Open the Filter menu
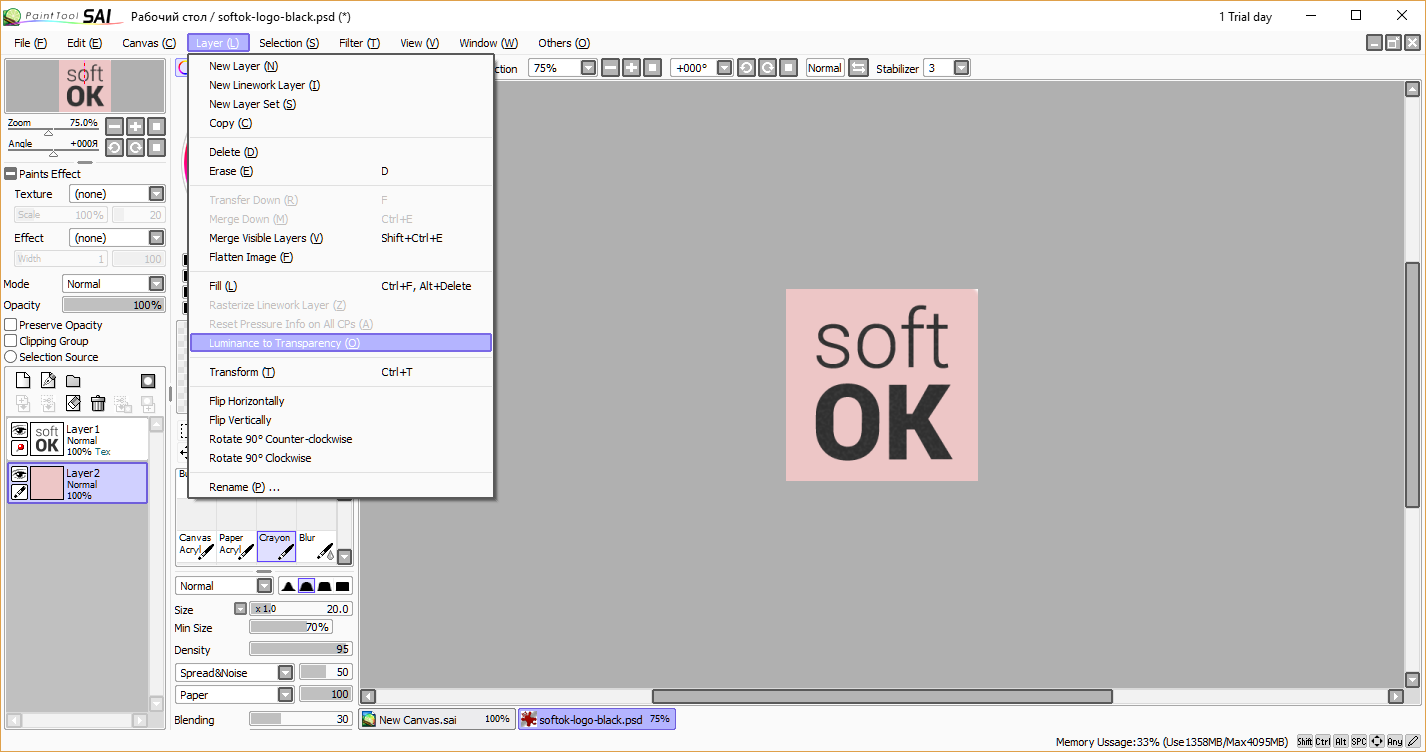The height and width of the screenshot is (752, 1426). [x=359, y=43]
